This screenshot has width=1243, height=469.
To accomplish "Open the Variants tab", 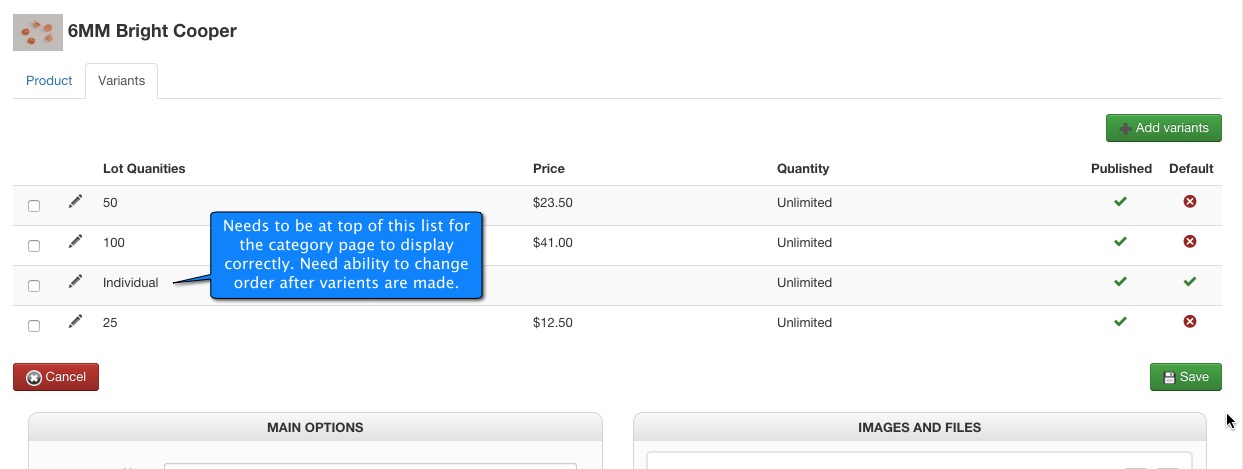I will pyautogui.click(x=121, y=81).
